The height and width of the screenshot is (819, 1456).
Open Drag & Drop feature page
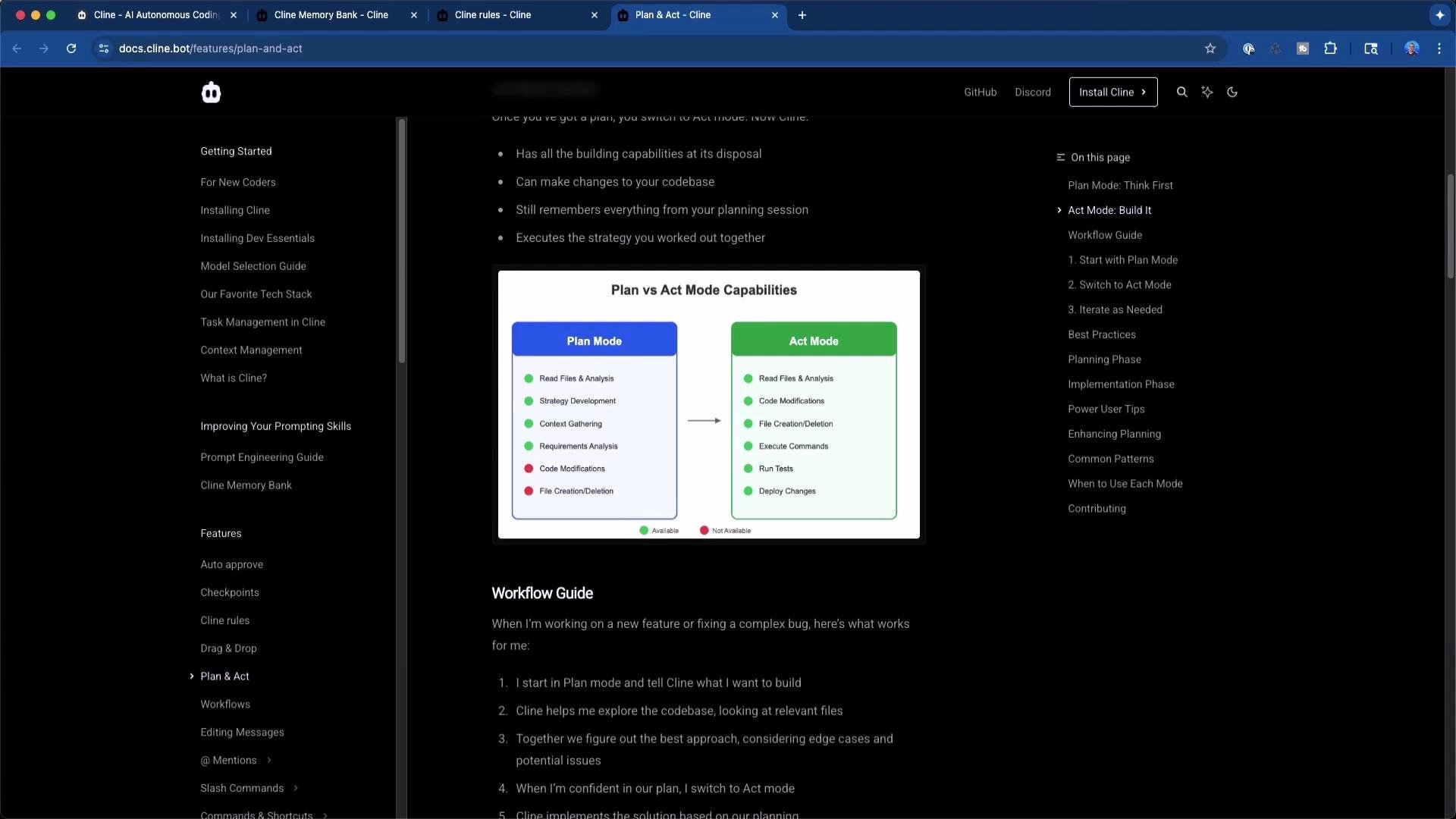point(228,649)
